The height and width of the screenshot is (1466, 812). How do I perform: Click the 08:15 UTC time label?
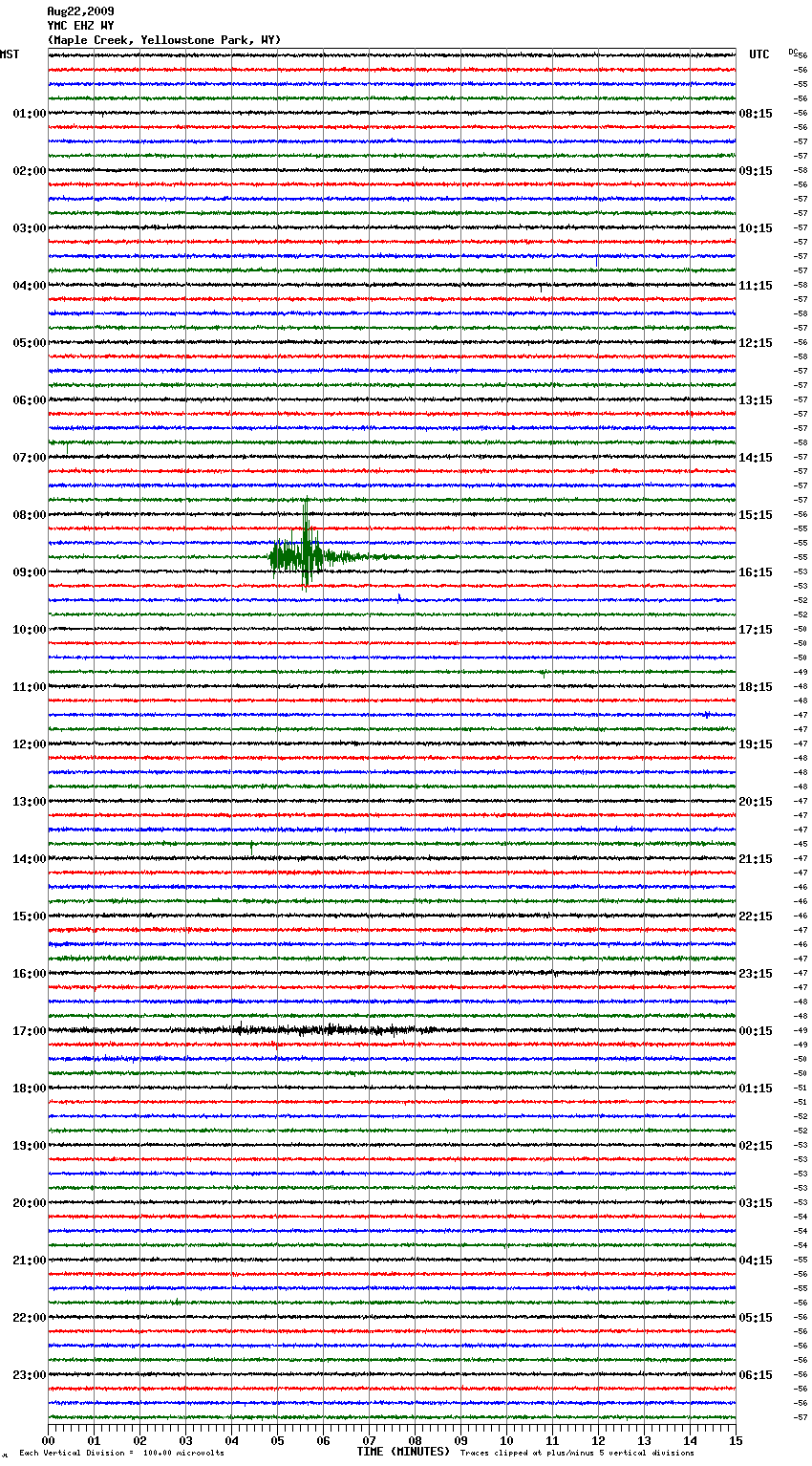tap(756, 114)
